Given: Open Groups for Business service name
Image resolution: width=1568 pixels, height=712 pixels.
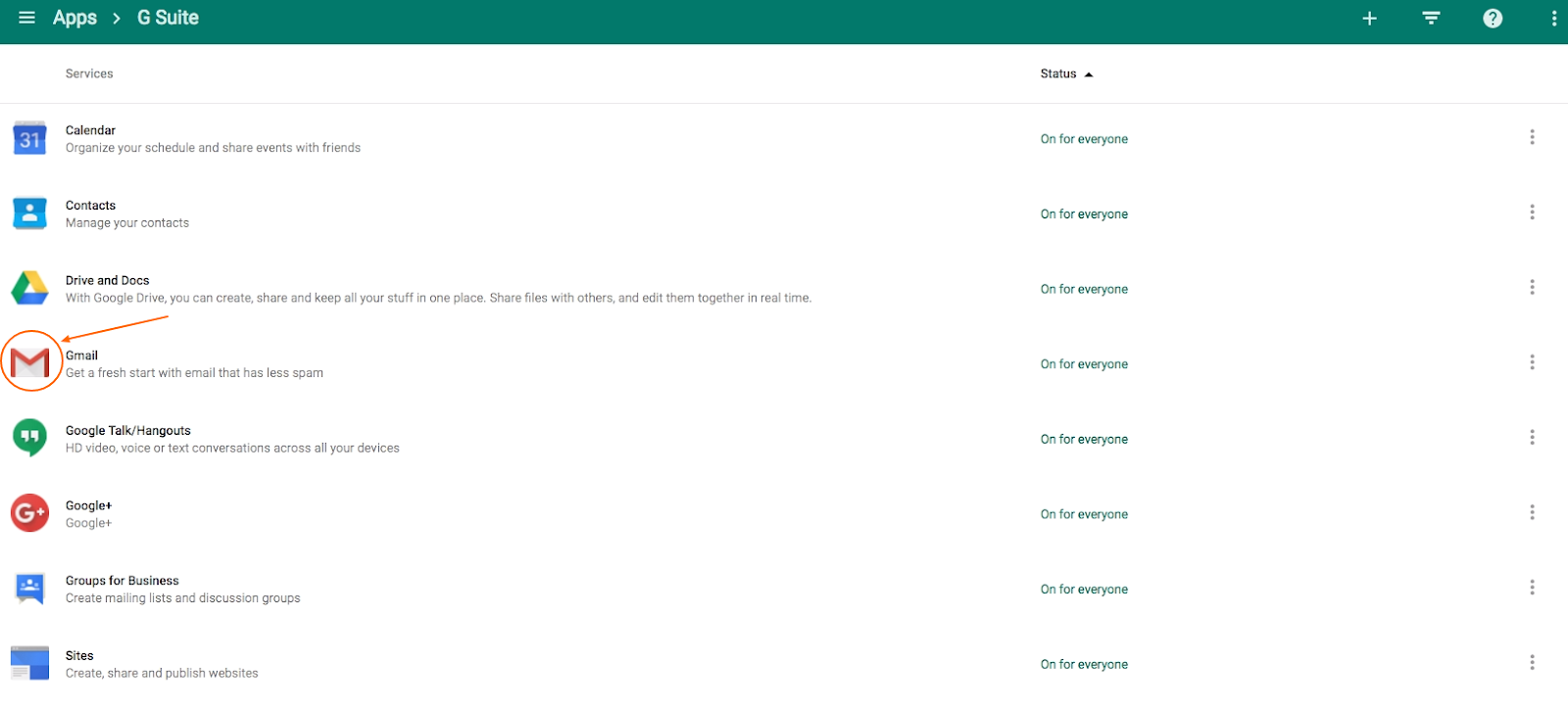Looking at the screenshot, I should (122, 581).
